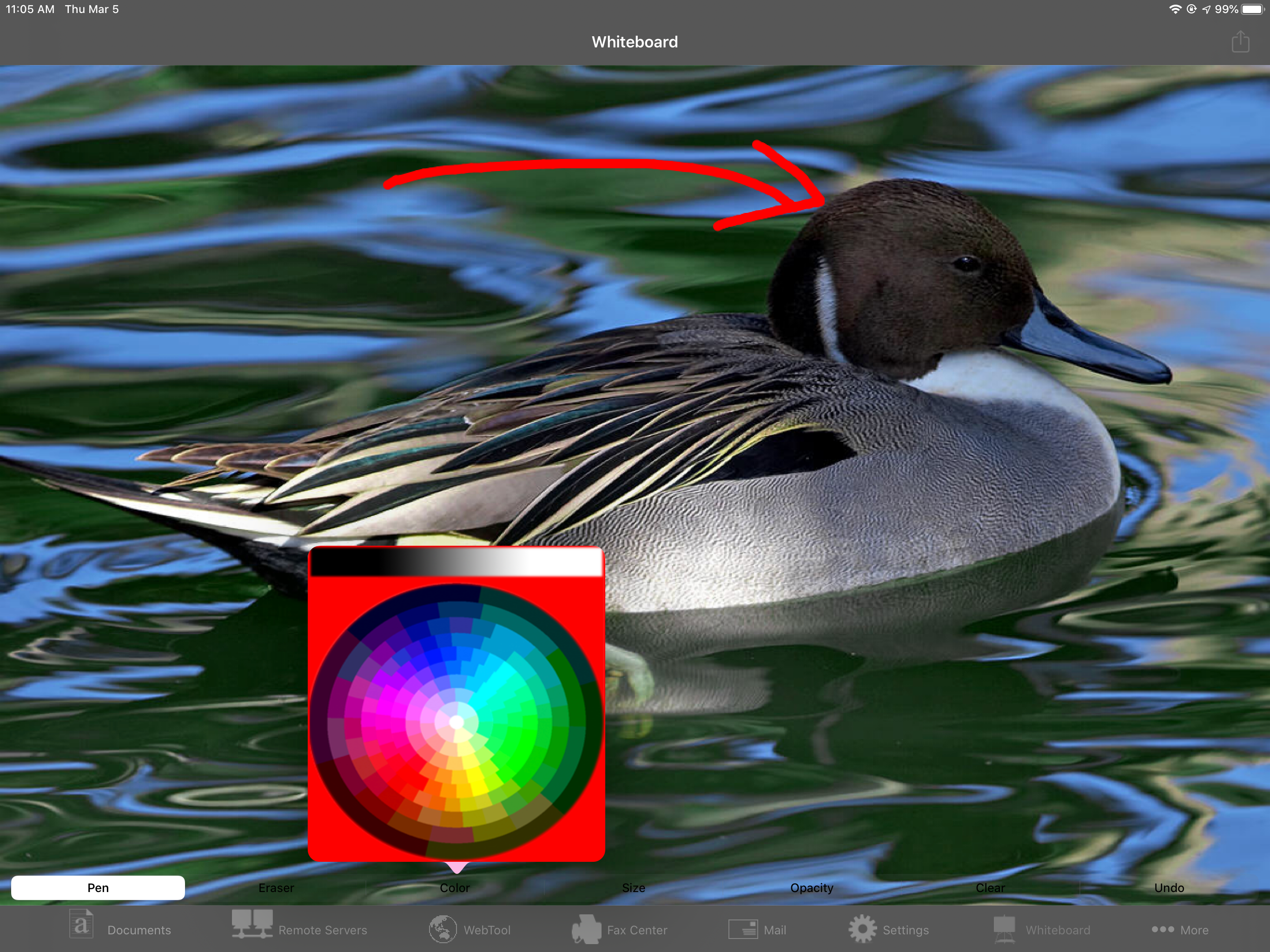This screenshot has width=1270, height=952.
Task: Close the Color picker popover via Color
Action: pyautogui.click(x=455, y=888)
